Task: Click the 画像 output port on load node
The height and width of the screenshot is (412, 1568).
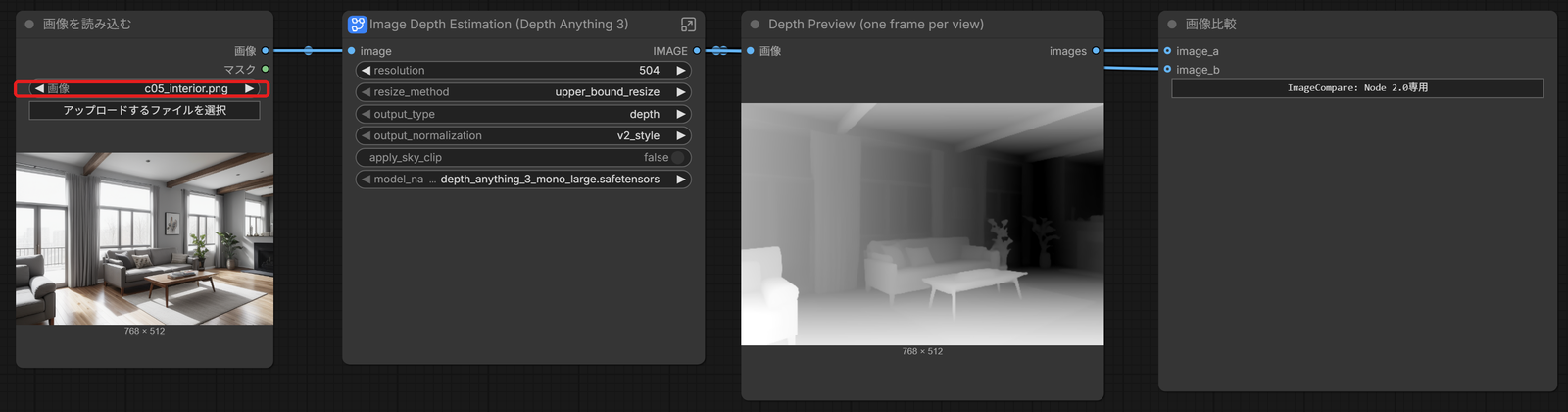Action: point(265,50)
